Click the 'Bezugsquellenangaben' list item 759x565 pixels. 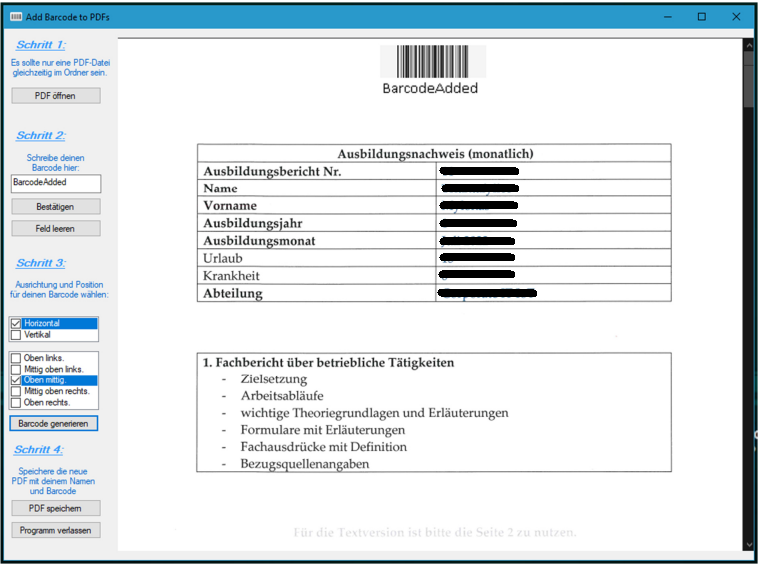[x=305, y=464]
